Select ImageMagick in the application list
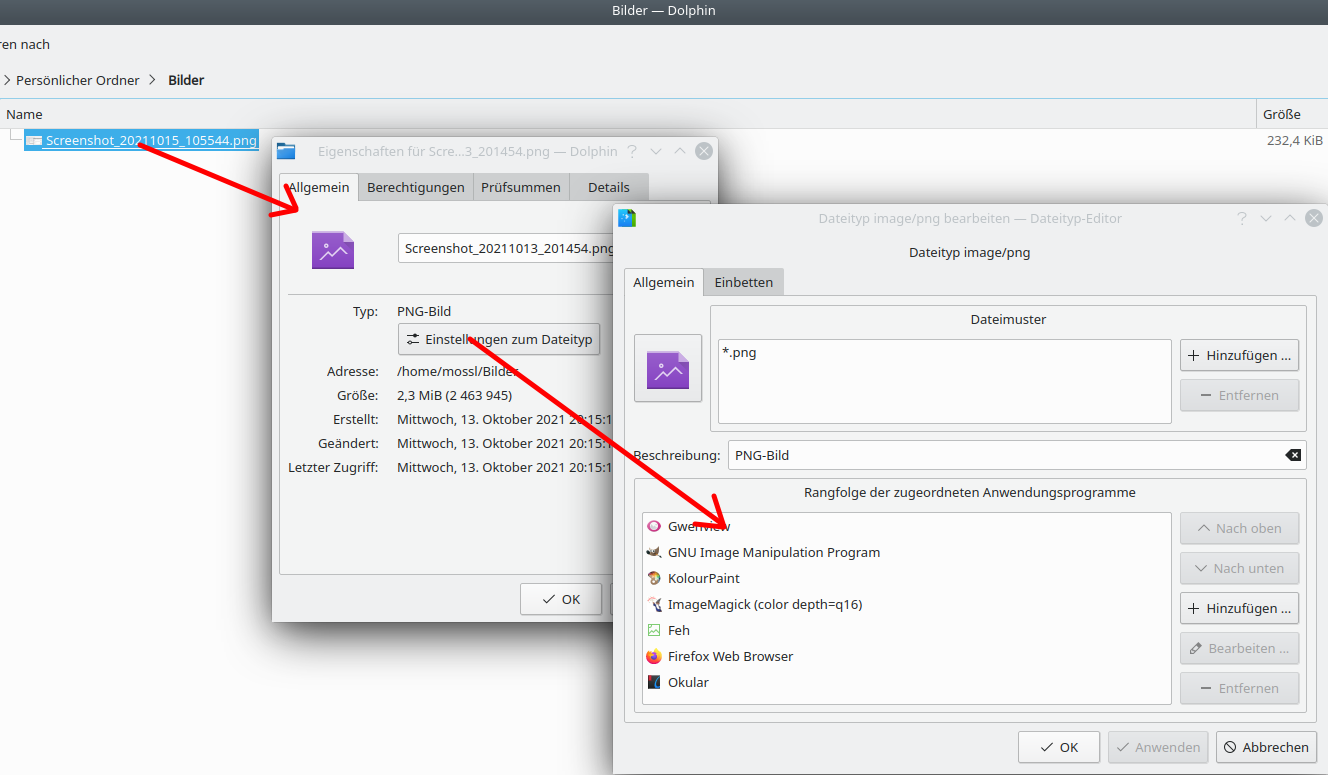 coord(764,604)
